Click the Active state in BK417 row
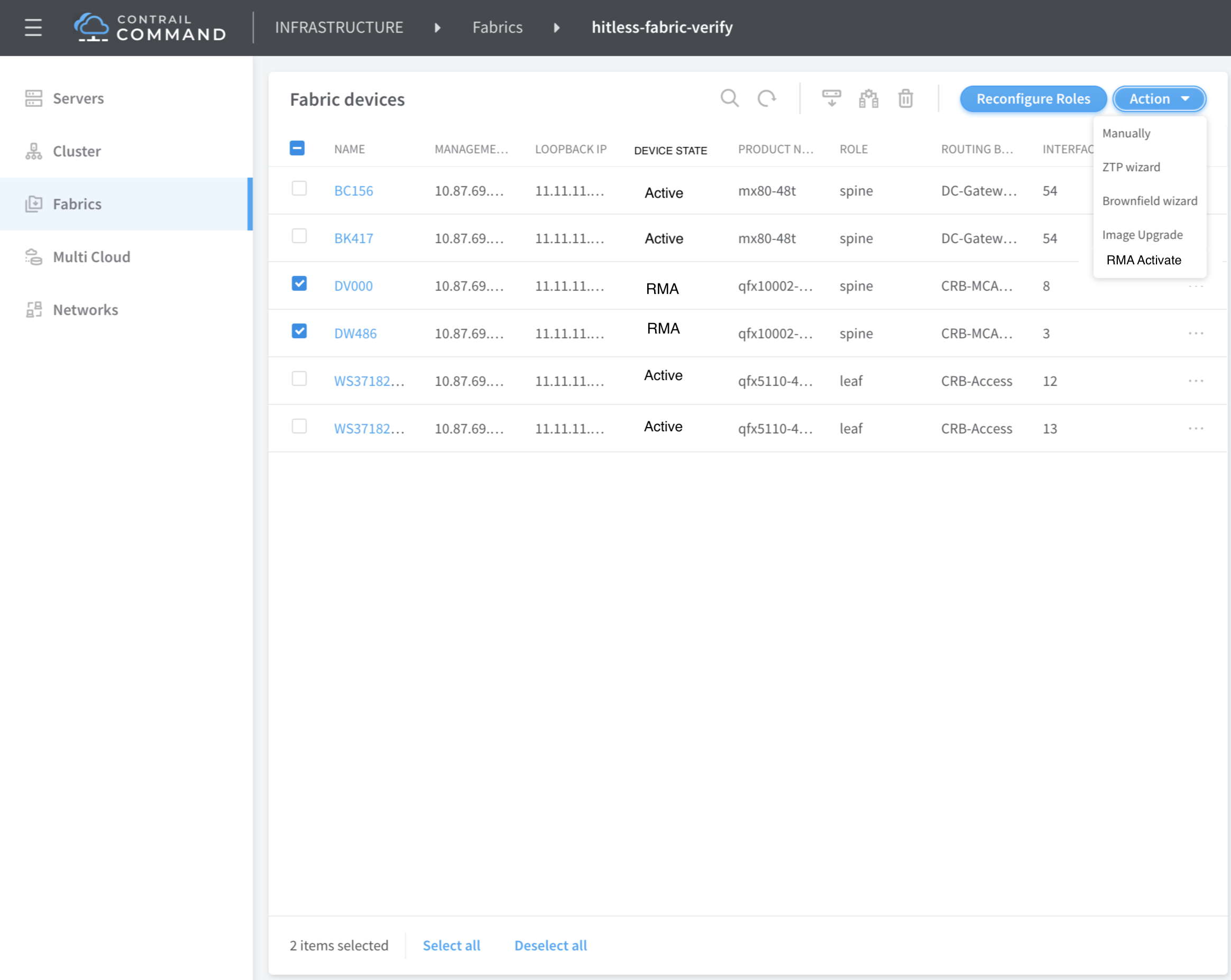This screenshot has width=1231, height=980. pyautogui.click(x=664, y=238)
